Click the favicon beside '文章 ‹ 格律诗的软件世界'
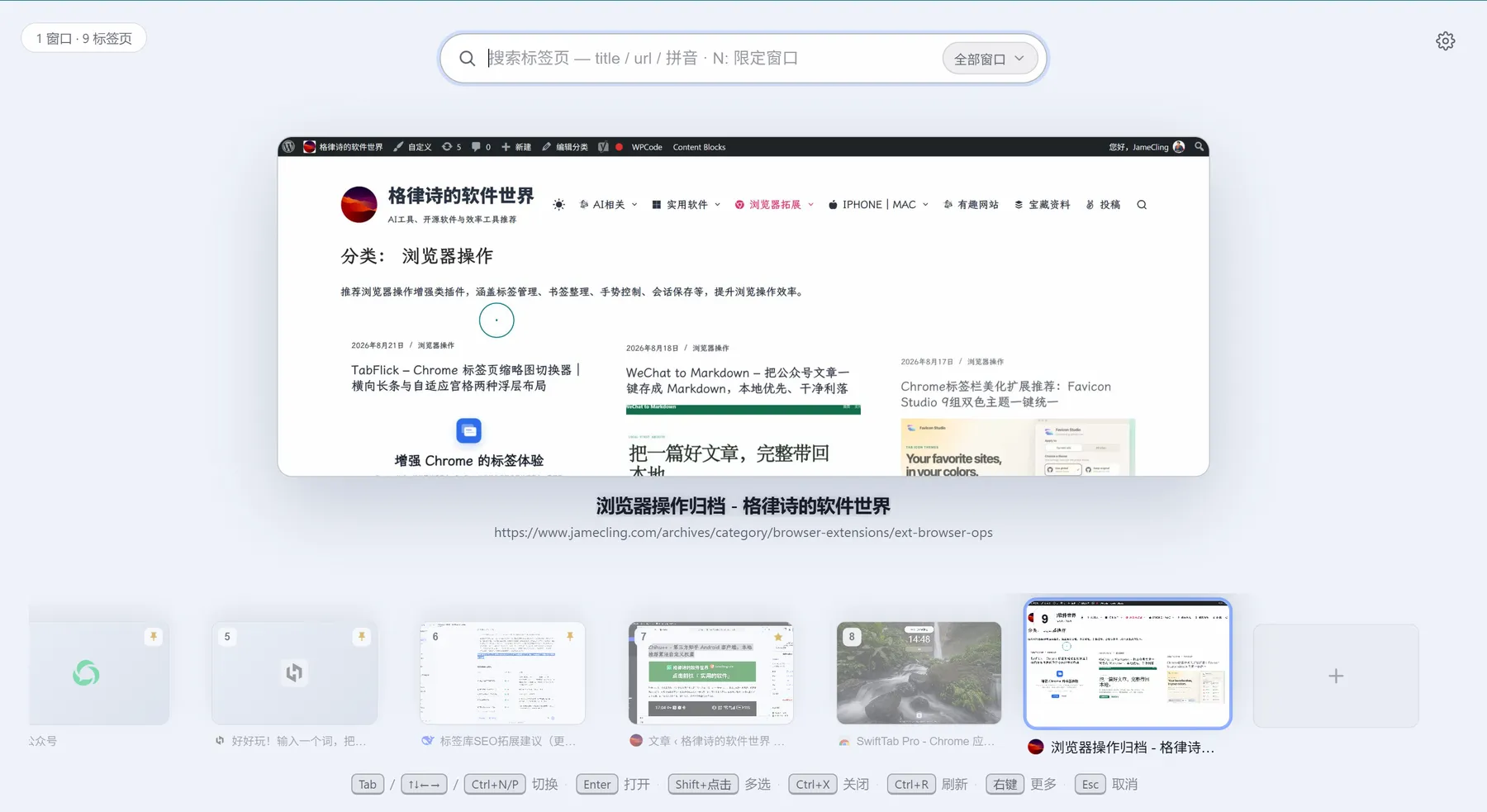 point(636,741)
